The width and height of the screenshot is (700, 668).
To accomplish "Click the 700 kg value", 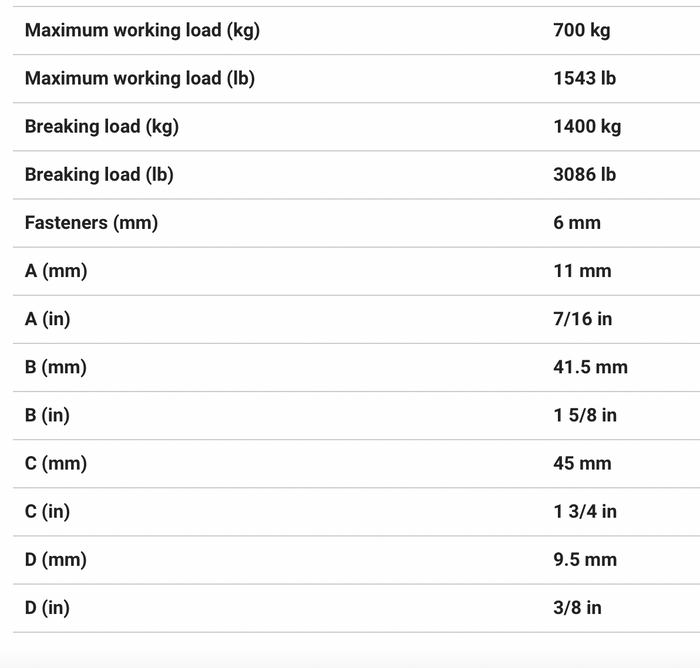I will 582,31.
